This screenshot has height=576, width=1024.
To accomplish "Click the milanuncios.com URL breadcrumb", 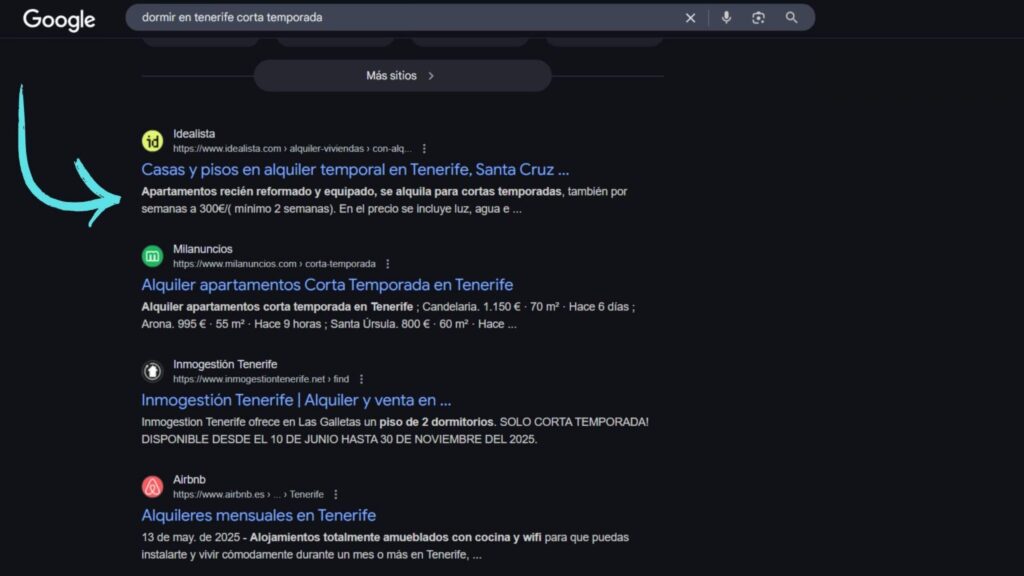I will click(x=274, y=264).
